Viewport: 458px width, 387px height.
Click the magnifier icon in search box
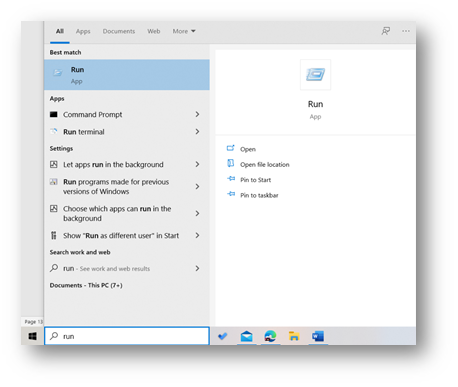point(54,336)
